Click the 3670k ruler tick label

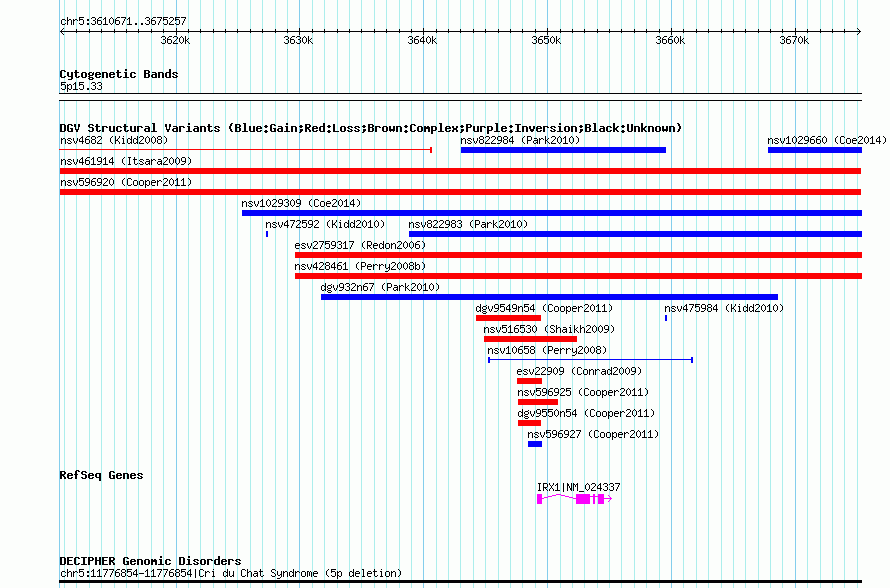(x=794, y=40)
